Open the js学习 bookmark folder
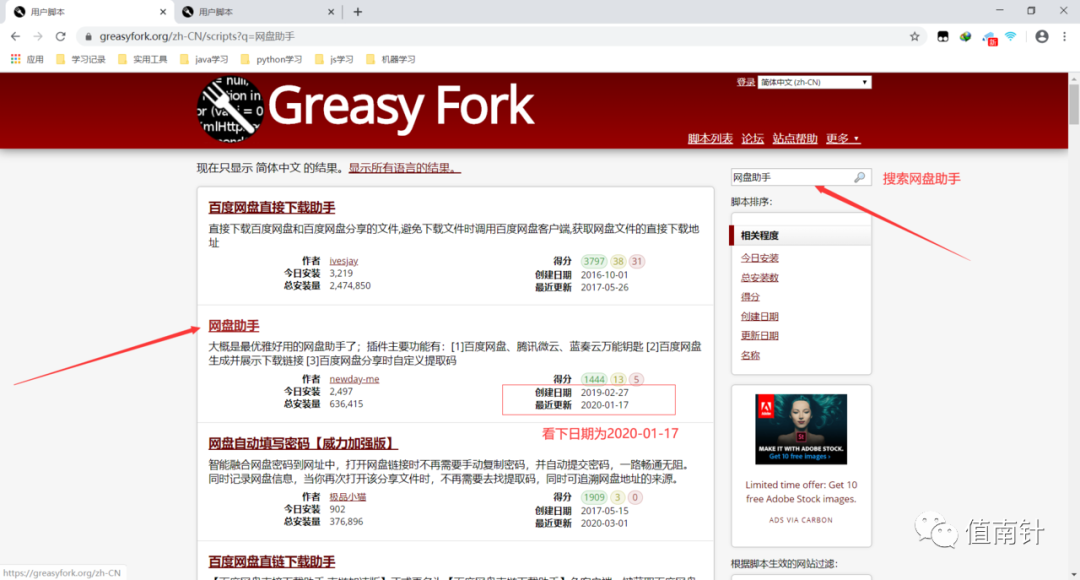Viewport: 1080px width, 580px height. tap(334, 59)
